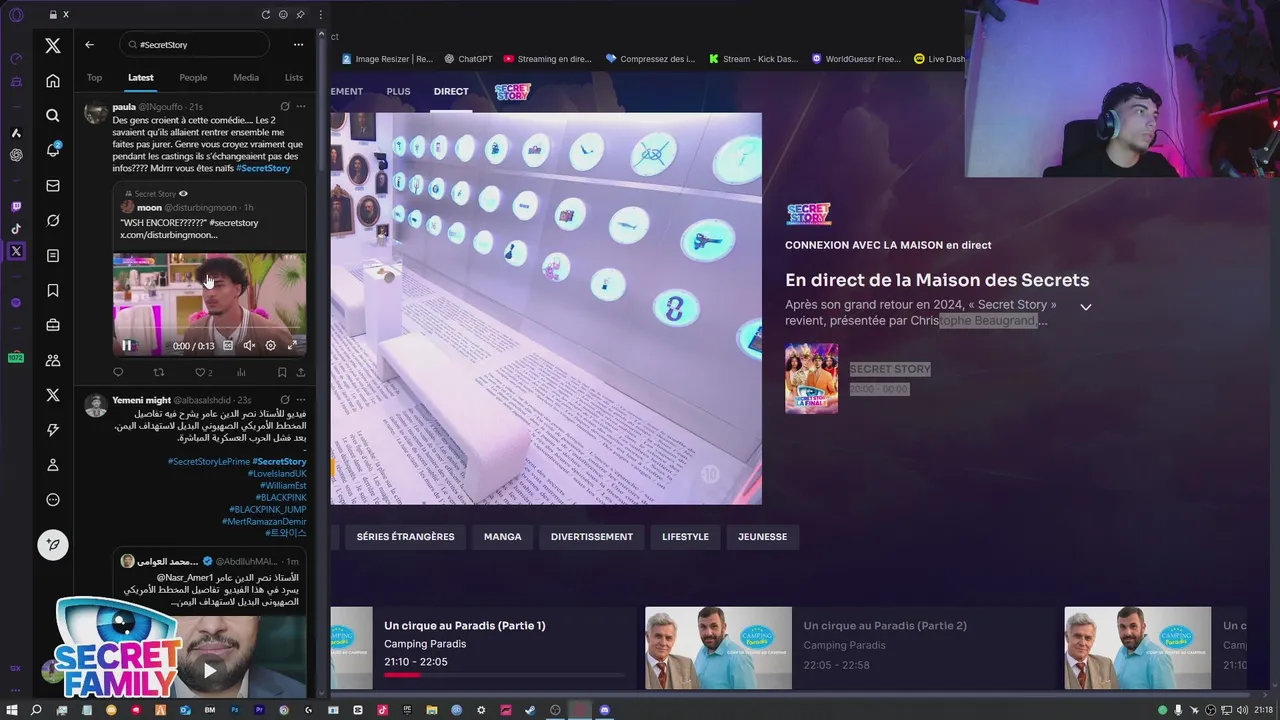The width and height of the screenshot is (1280, 720).
Task: Pause the moon tweet video
Action: 126,346
